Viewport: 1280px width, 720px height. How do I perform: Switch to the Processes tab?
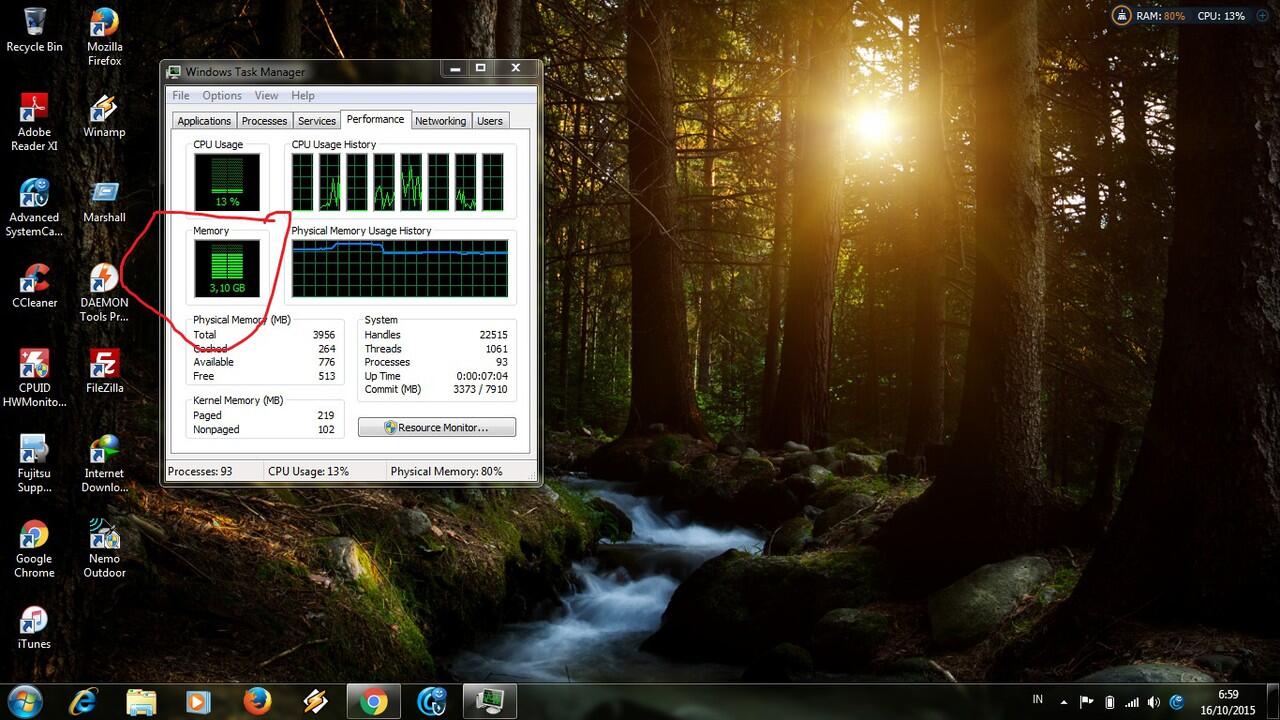pyautogui.click(x=265, y=121)
